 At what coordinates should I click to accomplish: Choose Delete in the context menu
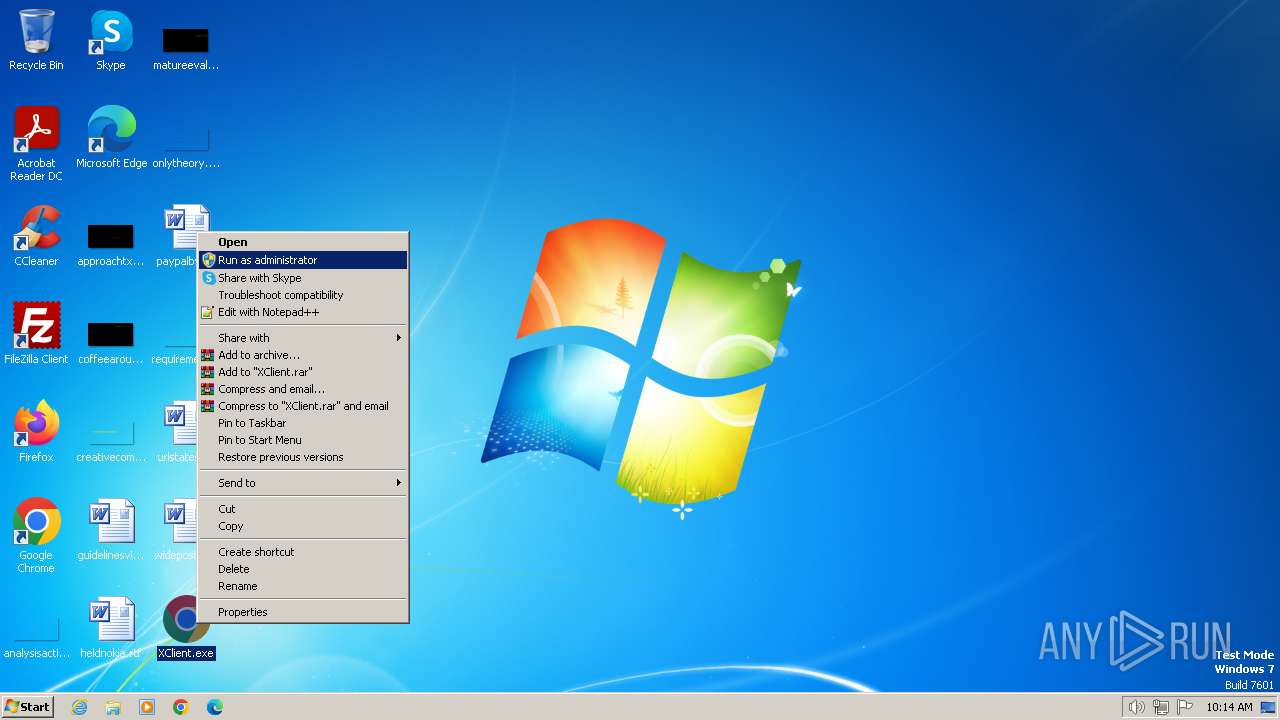click(303, 569)
